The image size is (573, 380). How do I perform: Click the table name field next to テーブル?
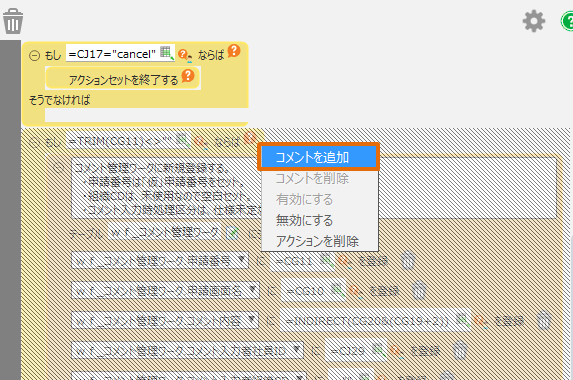[x=165, y=232]
